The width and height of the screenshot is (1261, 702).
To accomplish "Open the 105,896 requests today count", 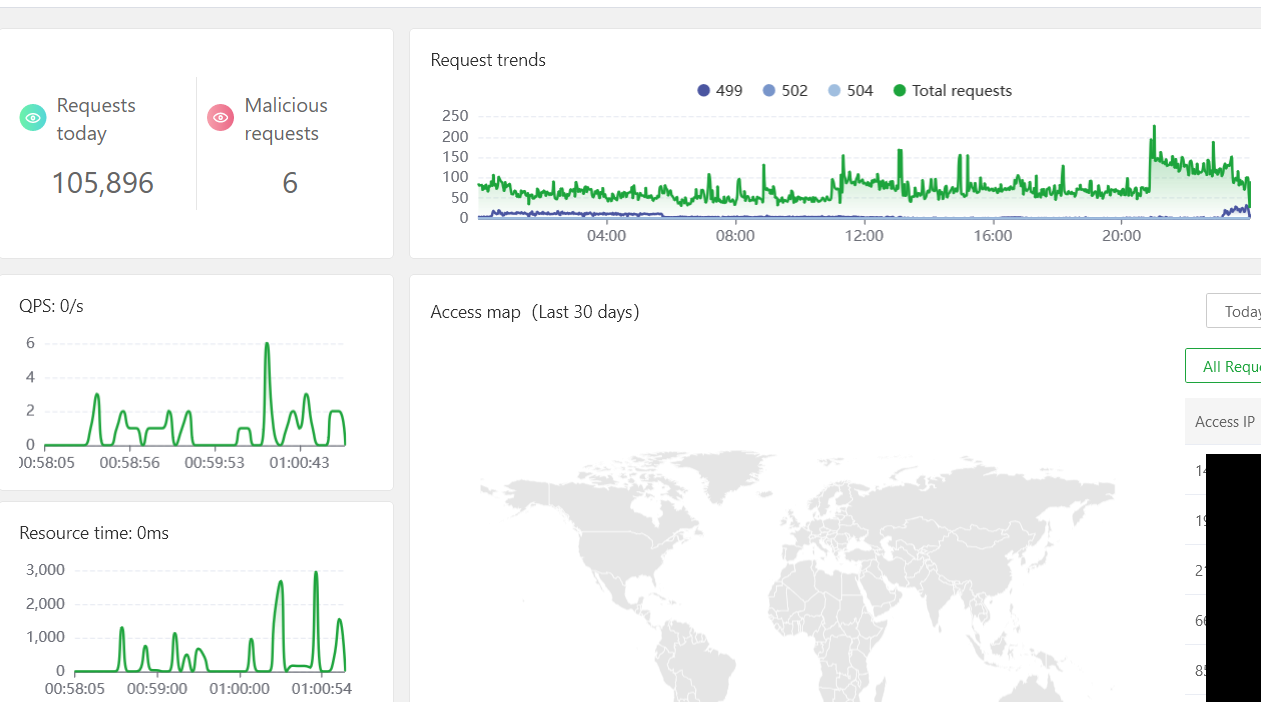I will coord(102,183).
